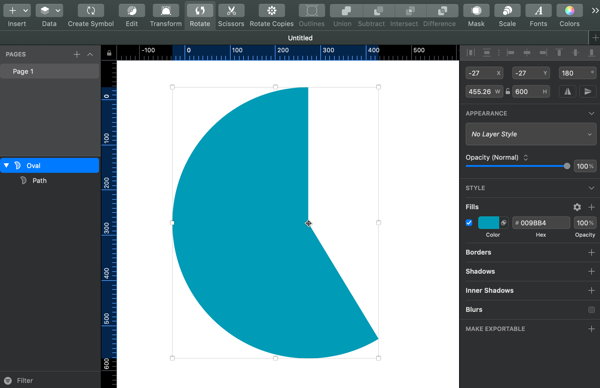Select the Rotate tool
Viewport: 600px width, 388px height.
point(200,11)
